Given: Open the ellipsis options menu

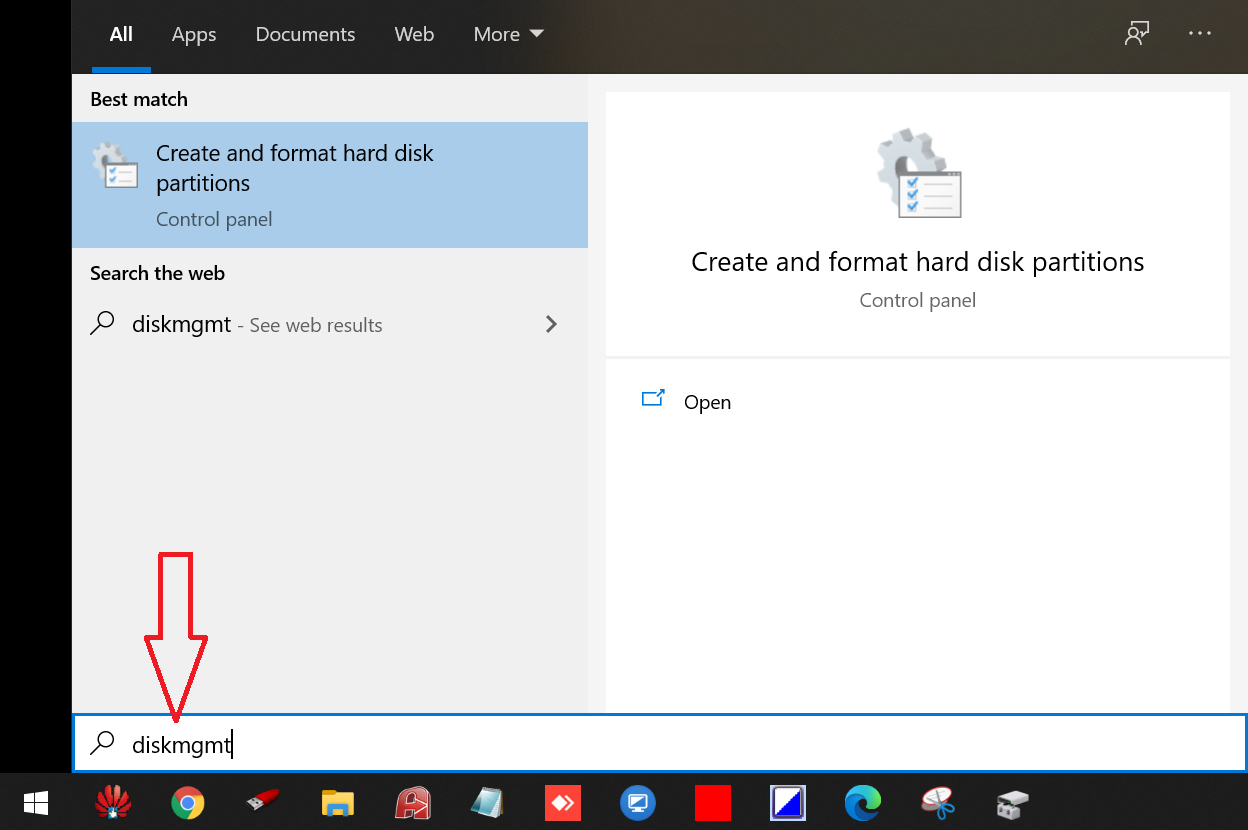Looking at the screenshot, I should [1199, 33].
